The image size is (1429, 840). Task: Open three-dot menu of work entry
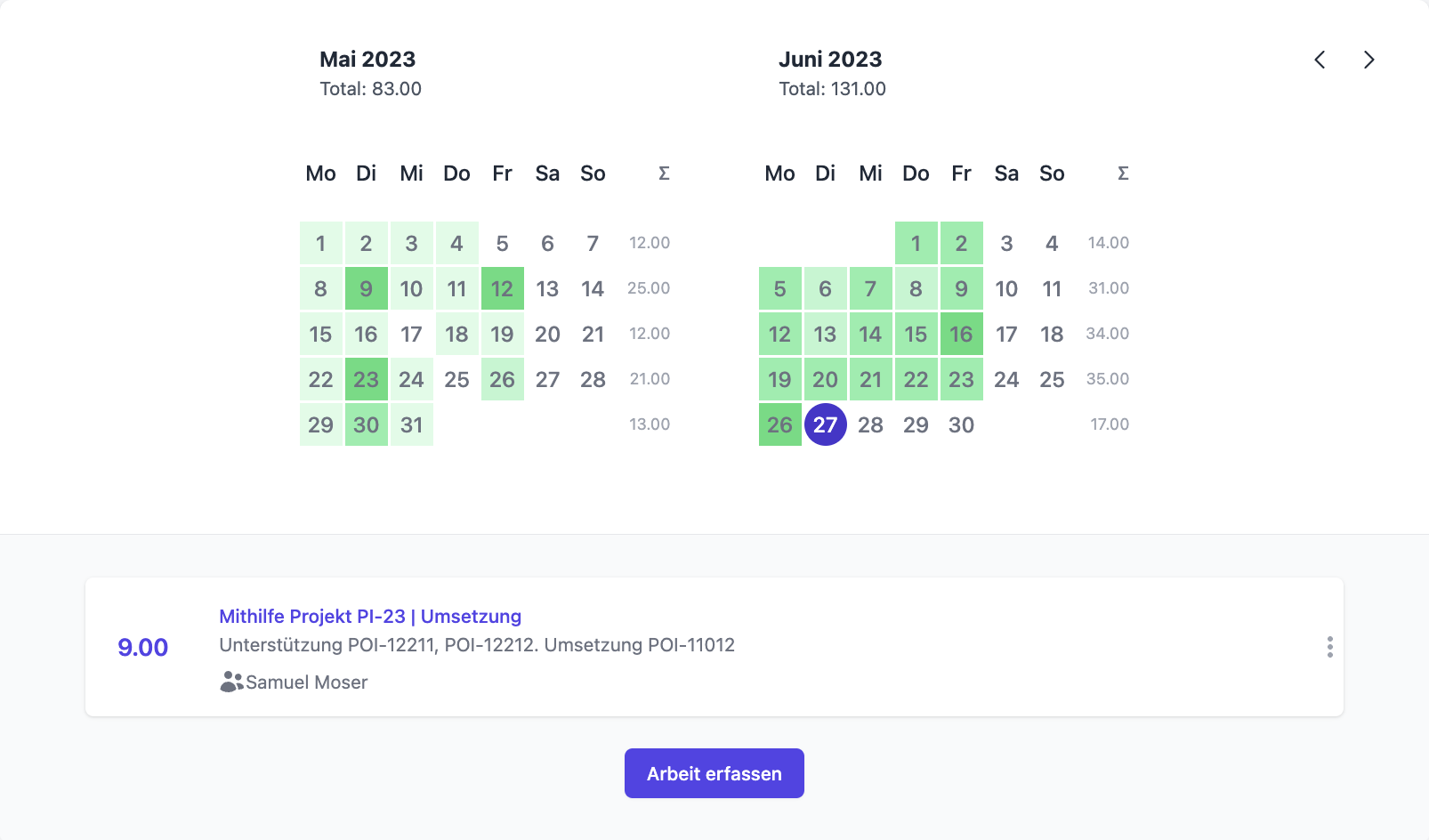[1329, 647]
